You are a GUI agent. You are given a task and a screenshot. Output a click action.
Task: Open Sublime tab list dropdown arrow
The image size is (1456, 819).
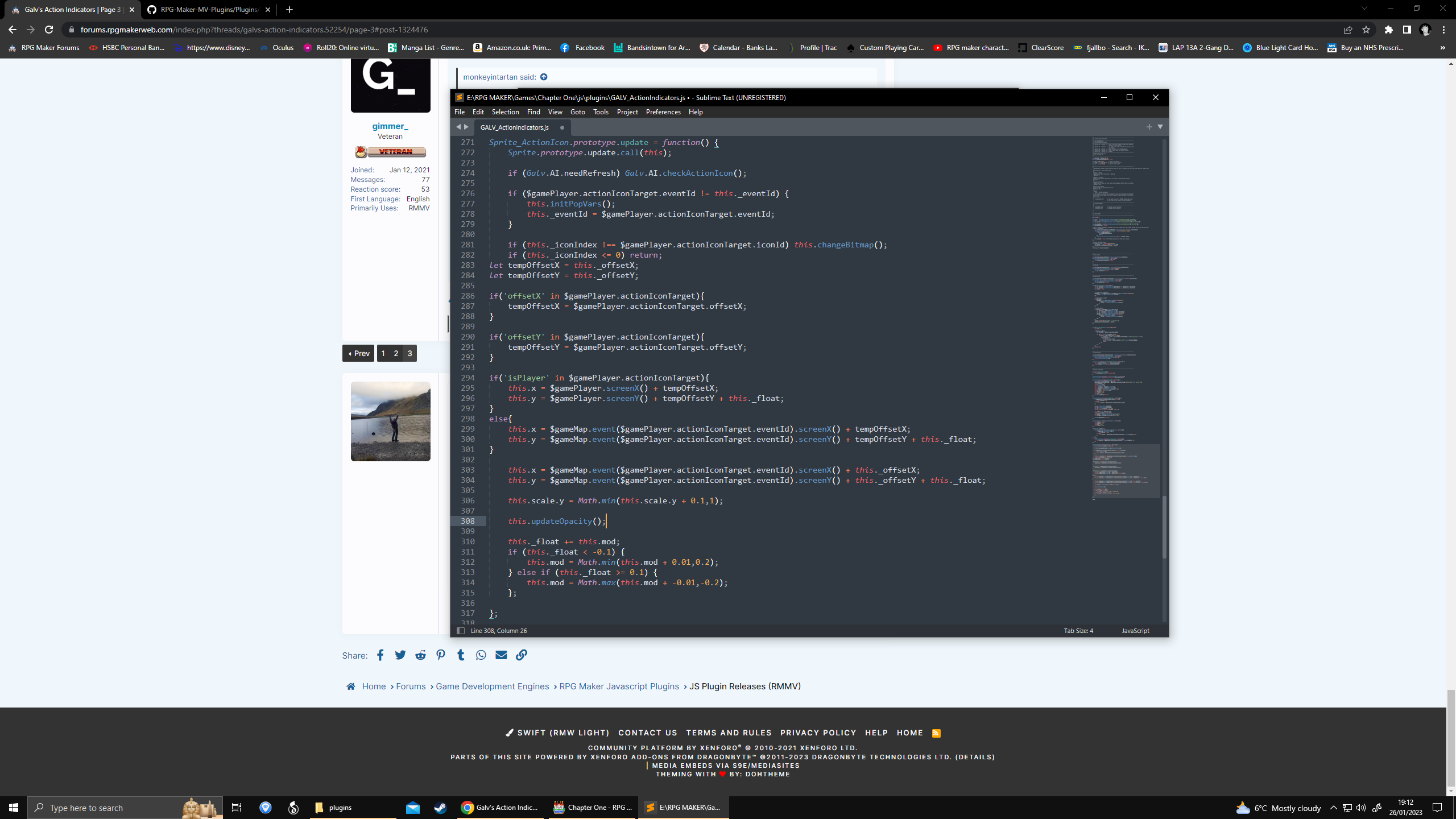1160,127
